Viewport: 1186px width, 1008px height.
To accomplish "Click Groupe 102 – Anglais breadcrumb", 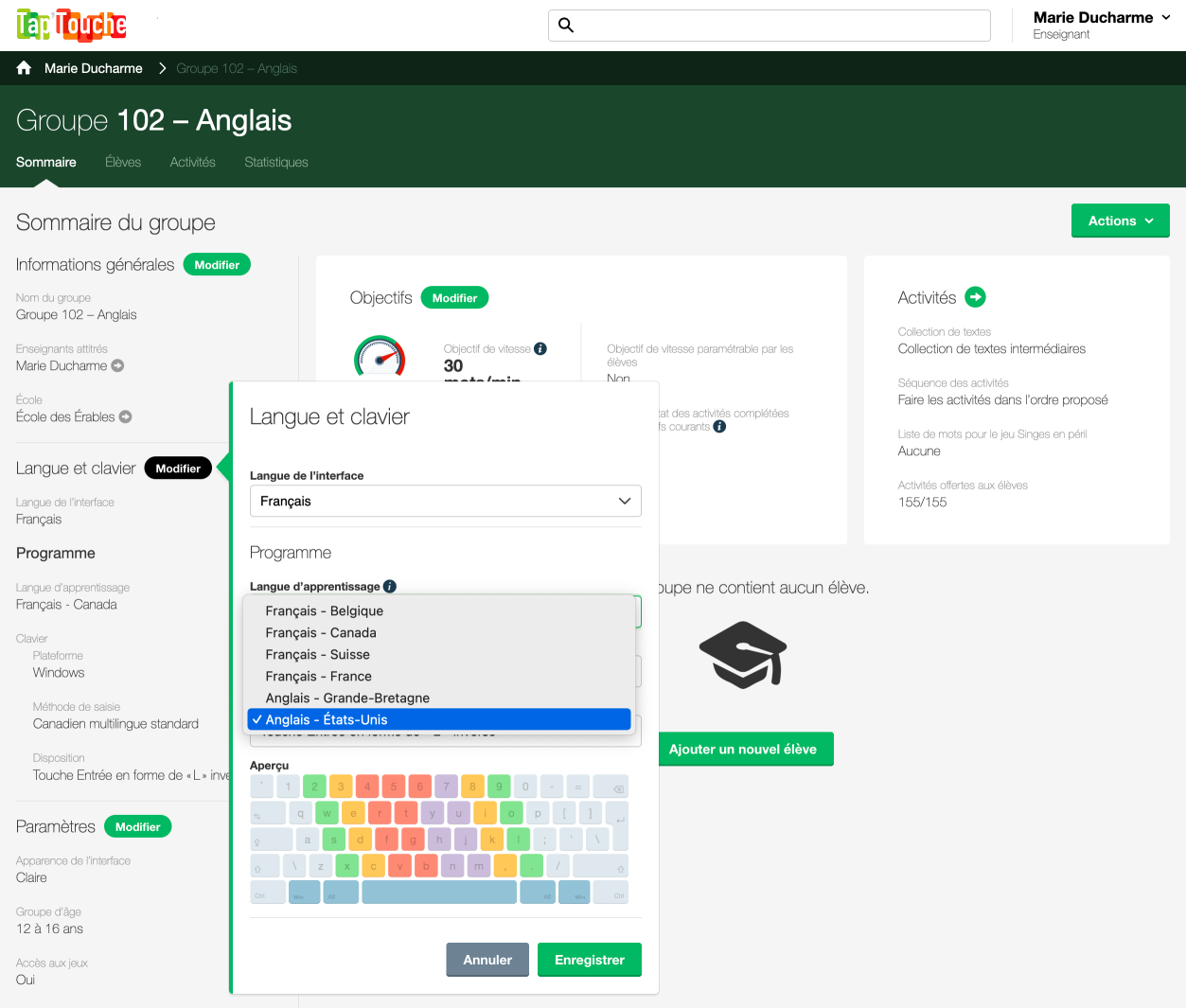I will pos(237,68).
